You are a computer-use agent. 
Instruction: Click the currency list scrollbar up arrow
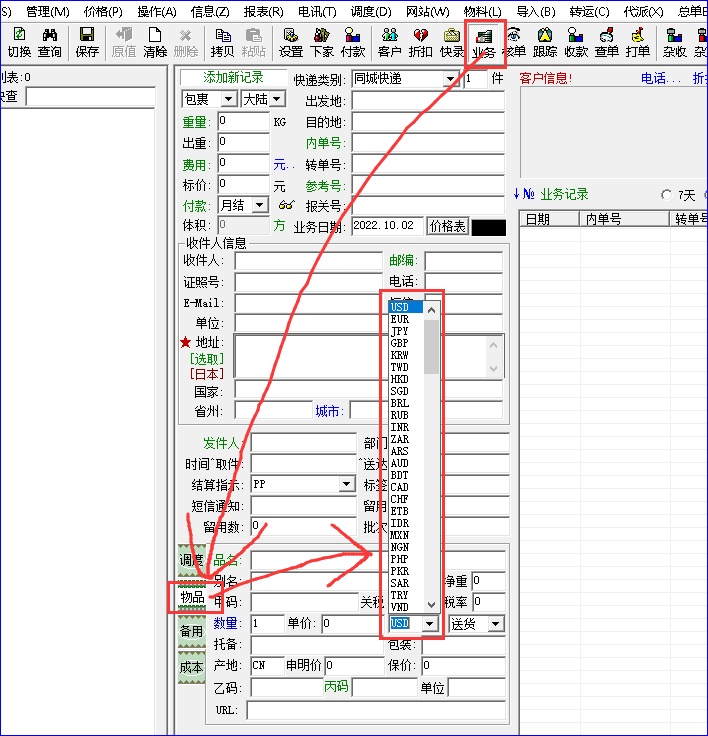point(431,310)
